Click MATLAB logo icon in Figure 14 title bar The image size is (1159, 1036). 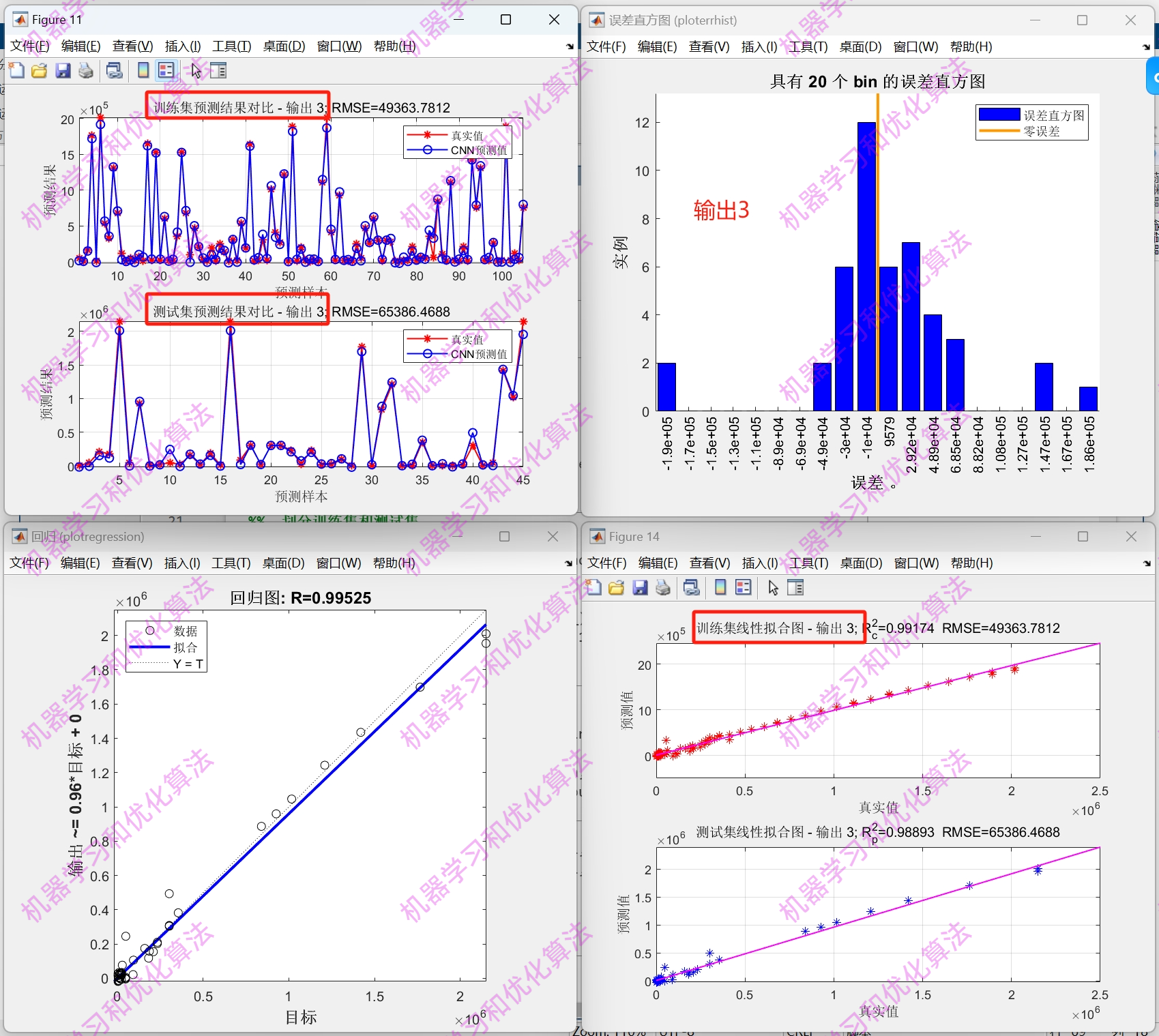598,536
